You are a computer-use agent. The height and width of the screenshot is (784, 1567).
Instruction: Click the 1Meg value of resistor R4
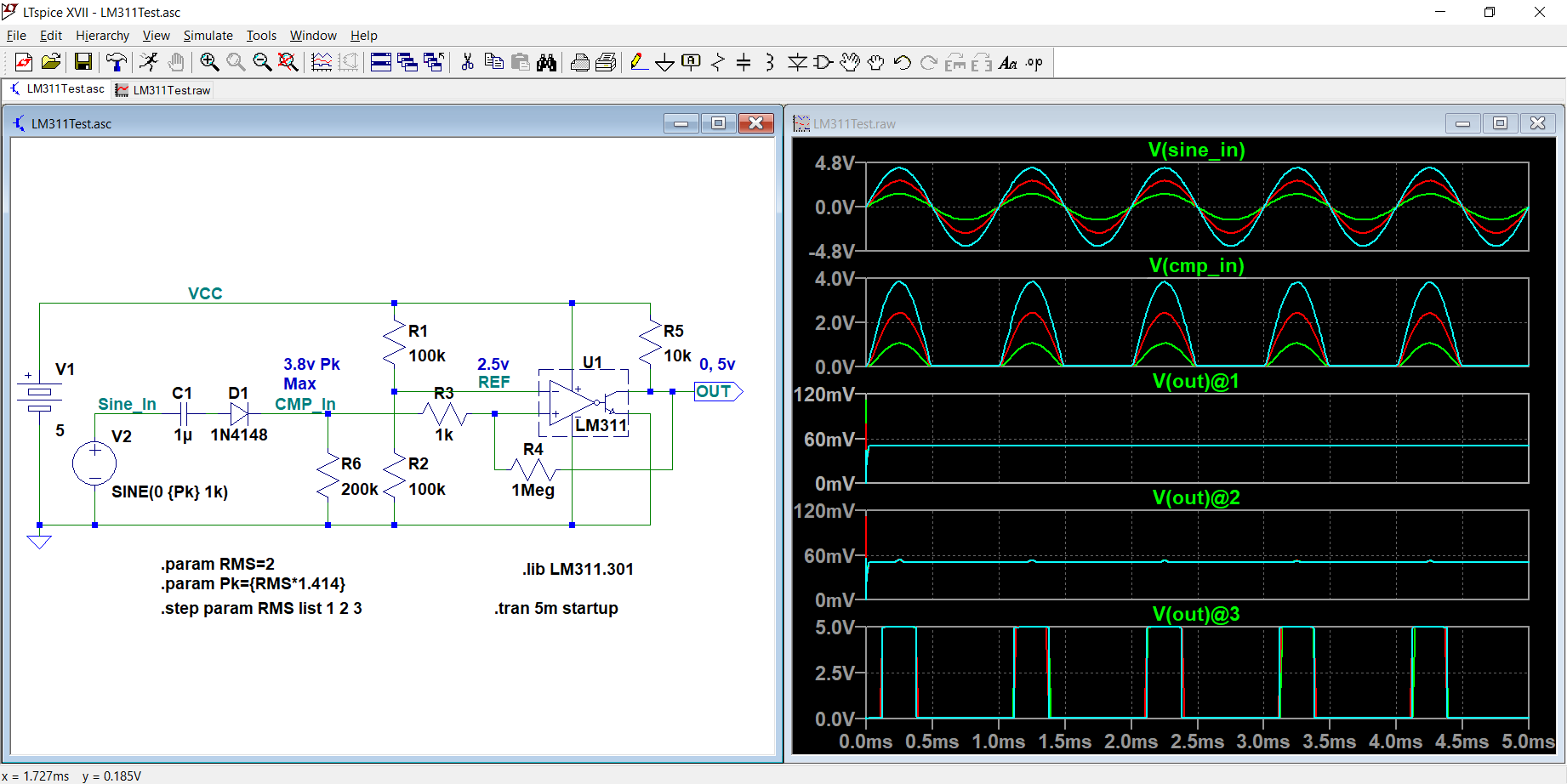point(533,490)
